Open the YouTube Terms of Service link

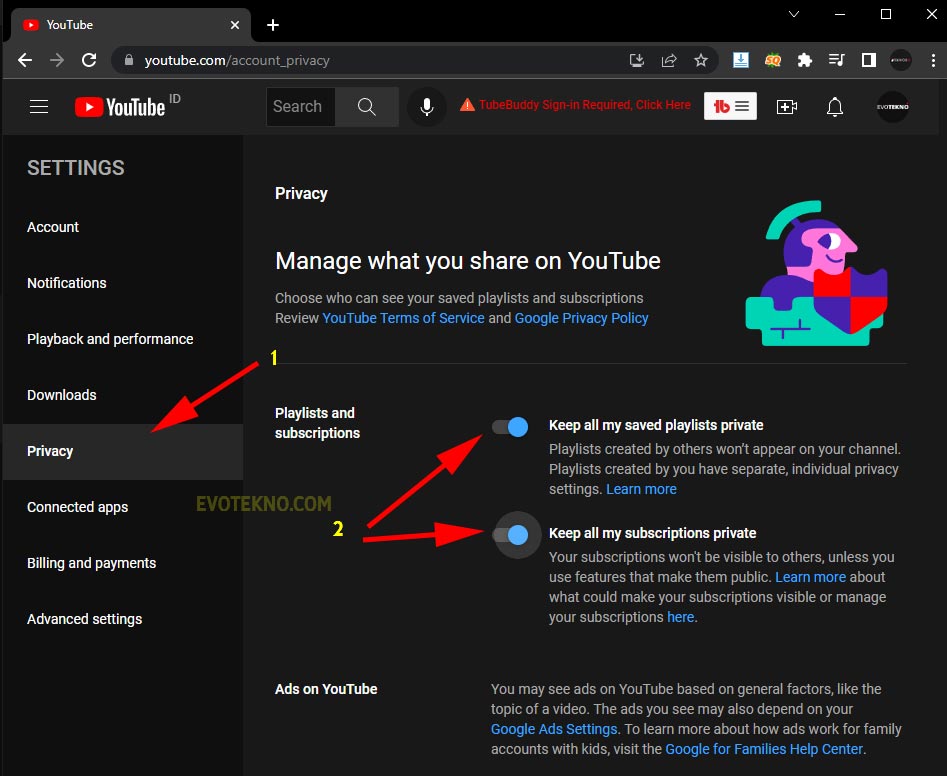click(x=403, y=318)
